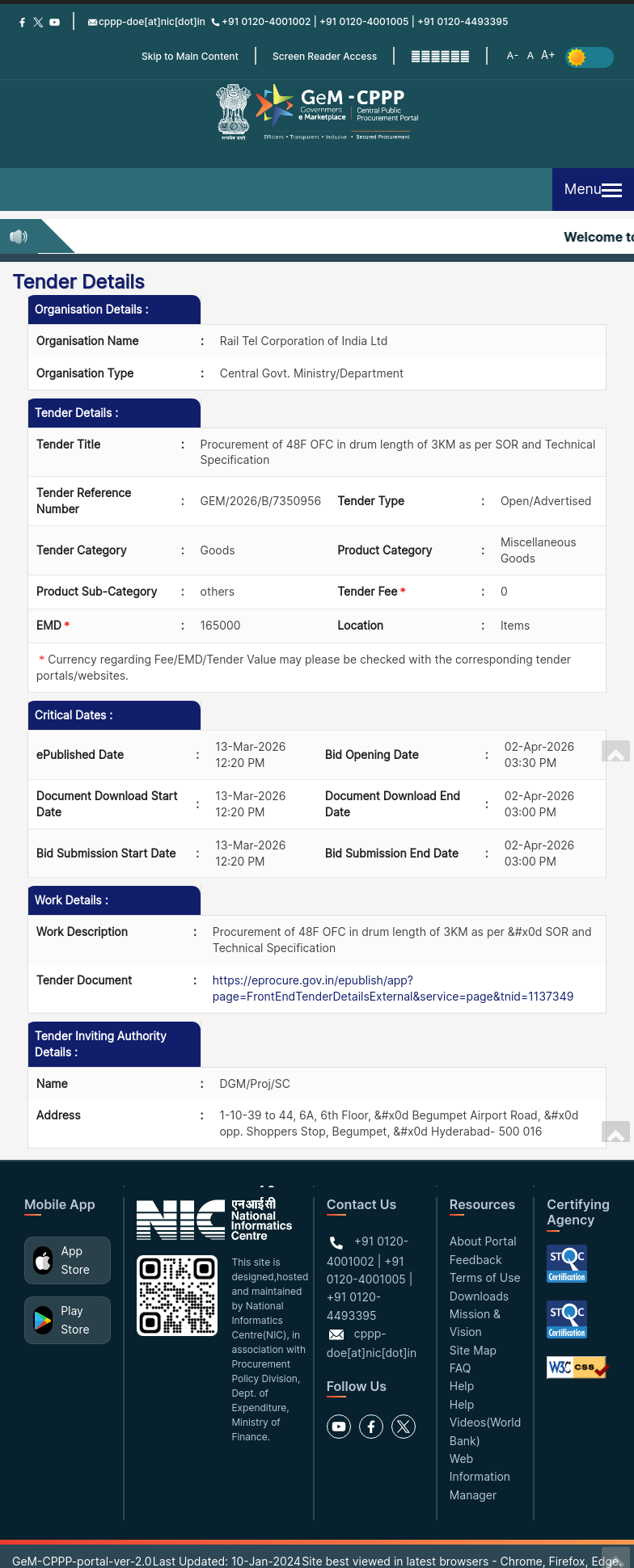The image size is (634, 1568).
Task: Open Terms of Use footer link
Action: [484, 1278]
